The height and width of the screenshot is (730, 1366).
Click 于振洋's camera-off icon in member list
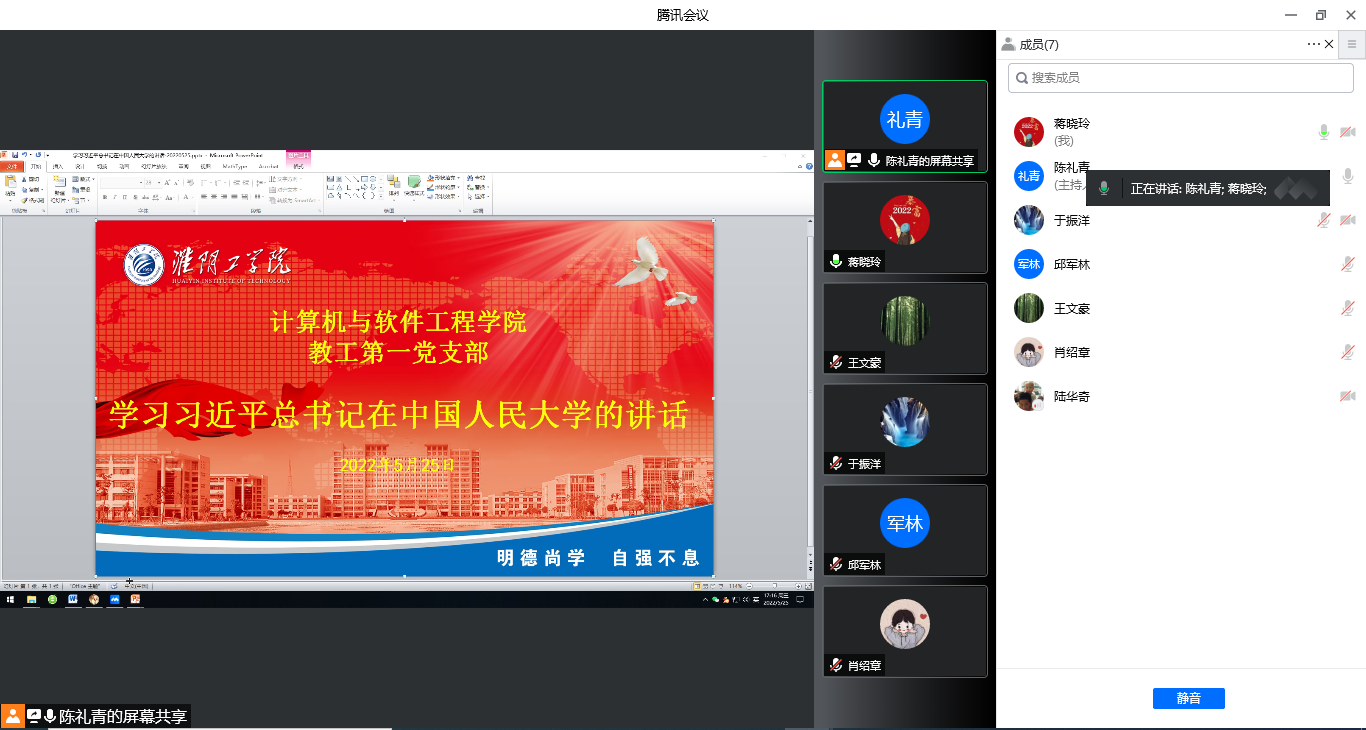[1347, 220]
